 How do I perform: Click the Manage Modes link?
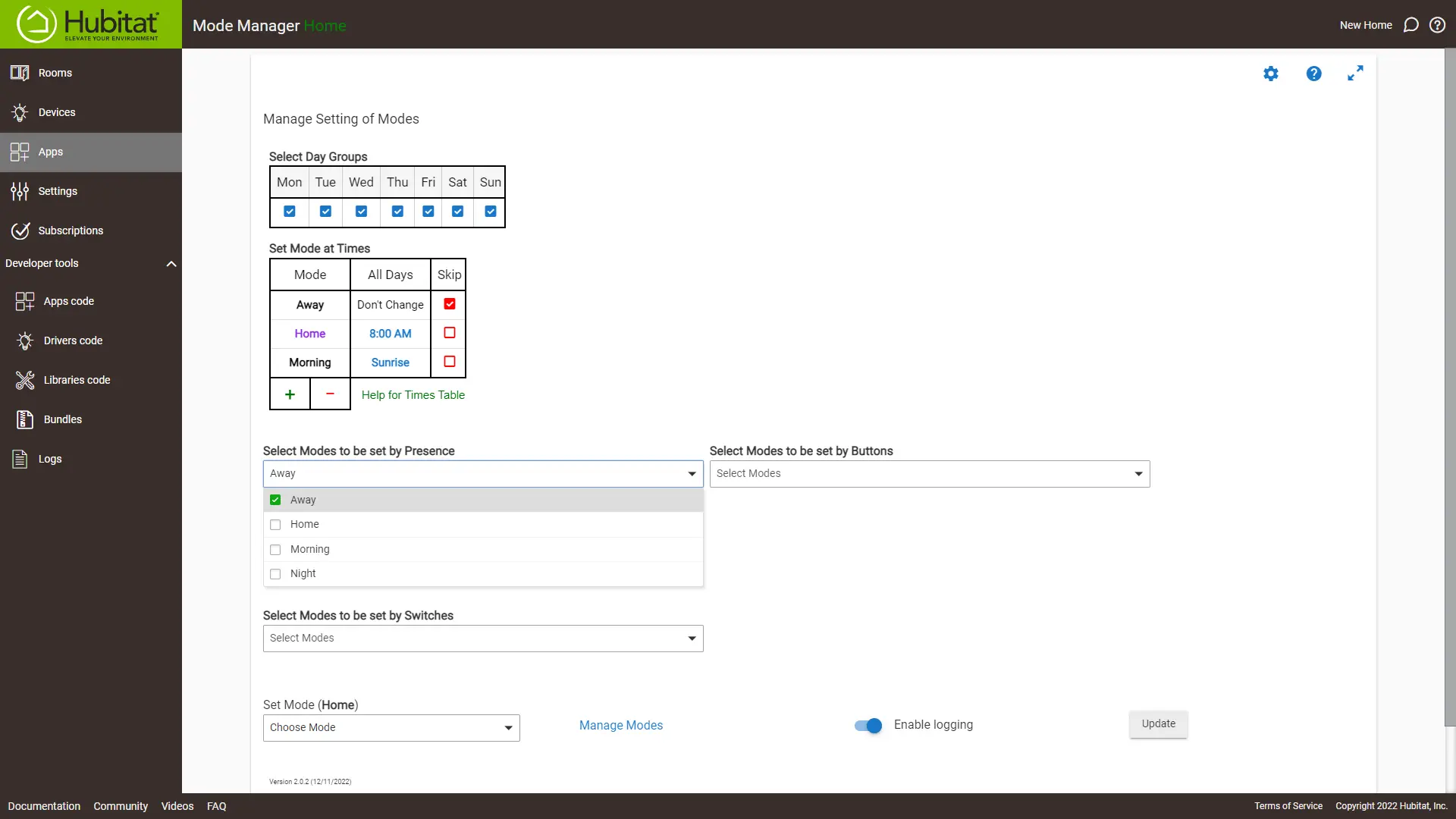[621, 725]
